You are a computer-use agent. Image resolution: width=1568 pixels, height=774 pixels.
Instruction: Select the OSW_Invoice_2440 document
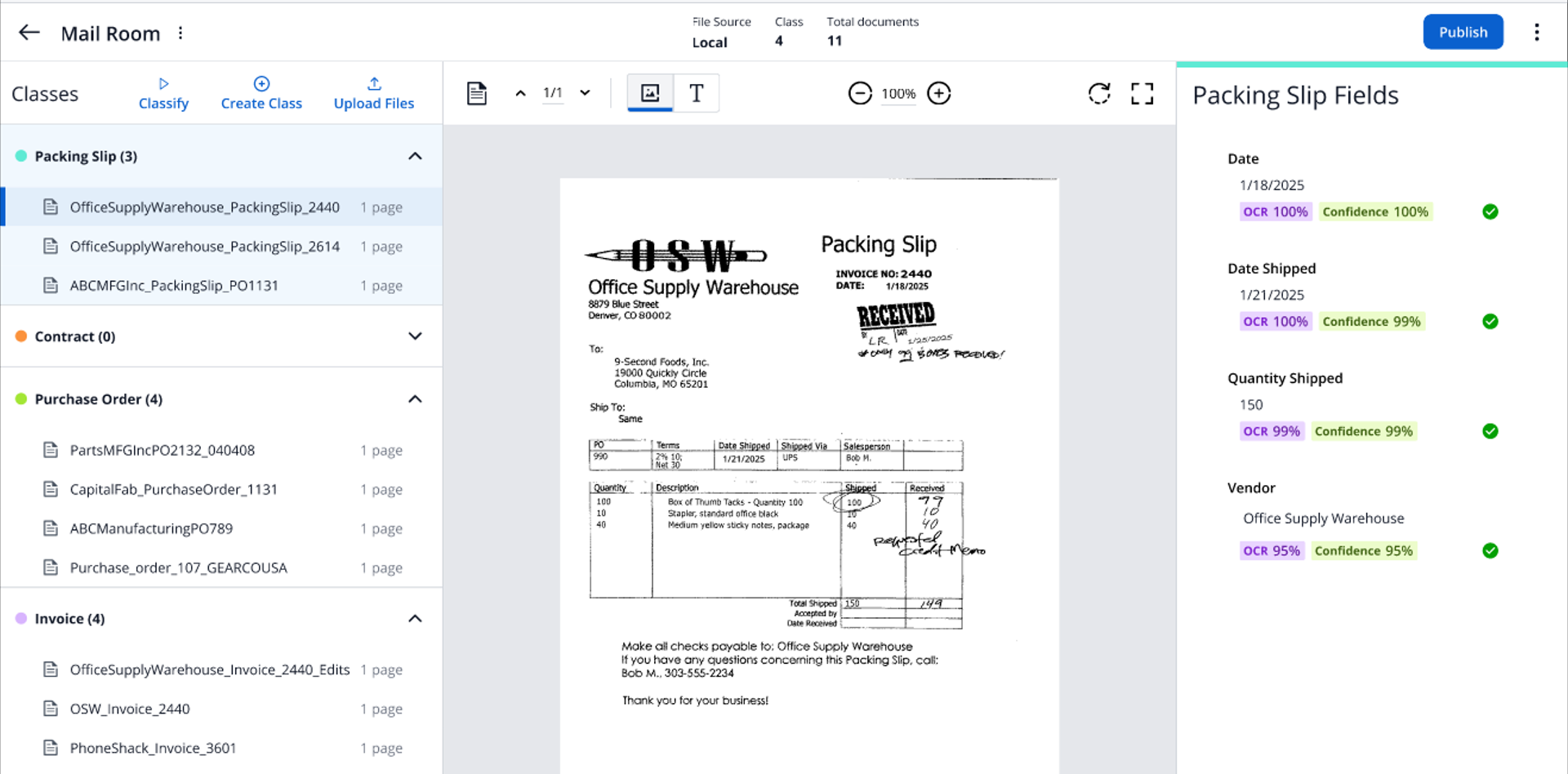pyautogui.click(x=130, y=709)
